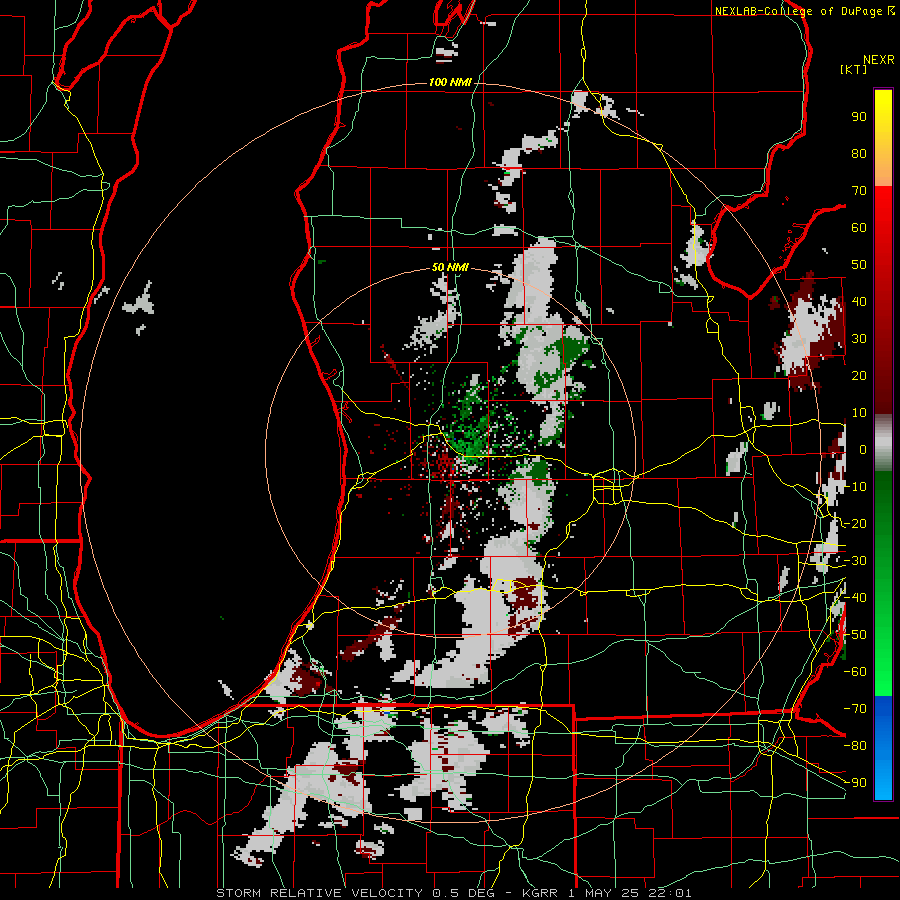Select the -80 value on velocity scale
The width and height of the screenshot is (900, 900).
pos(855,746)
